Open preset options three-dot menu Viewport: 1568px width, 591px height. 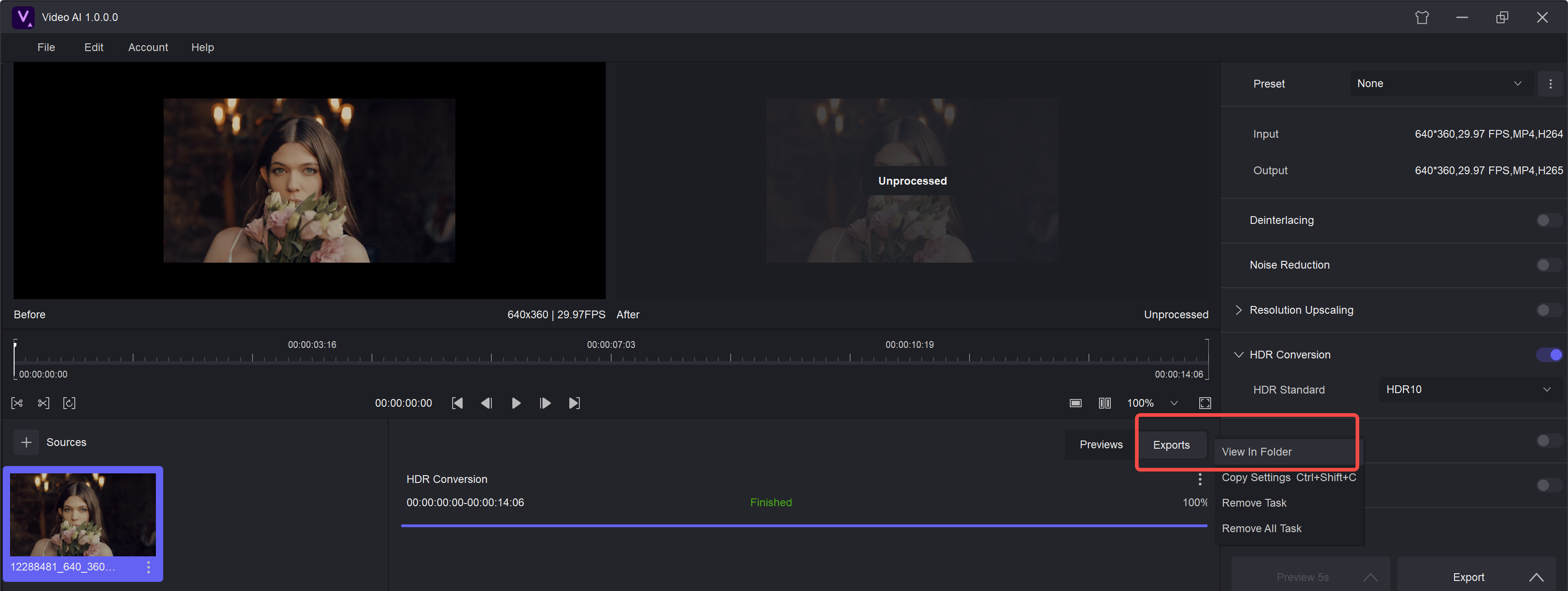(x=1550, y=84)
